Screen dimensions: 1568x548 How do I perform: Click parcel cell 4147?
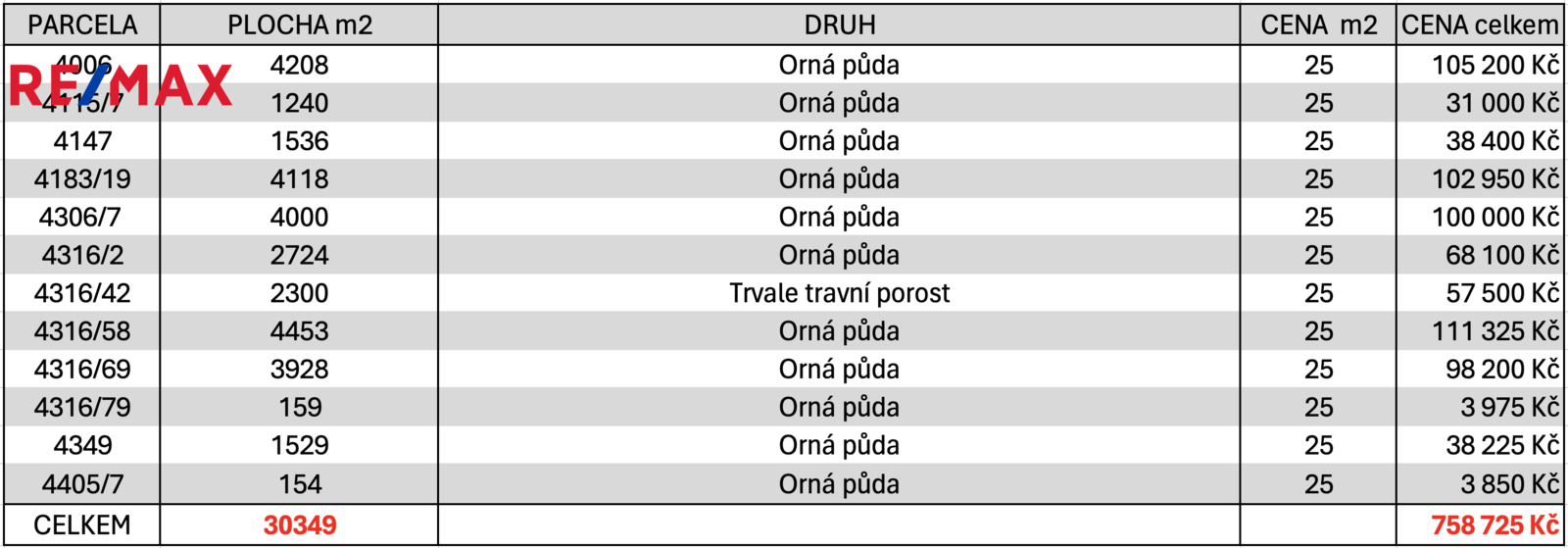tap(82, 141)
